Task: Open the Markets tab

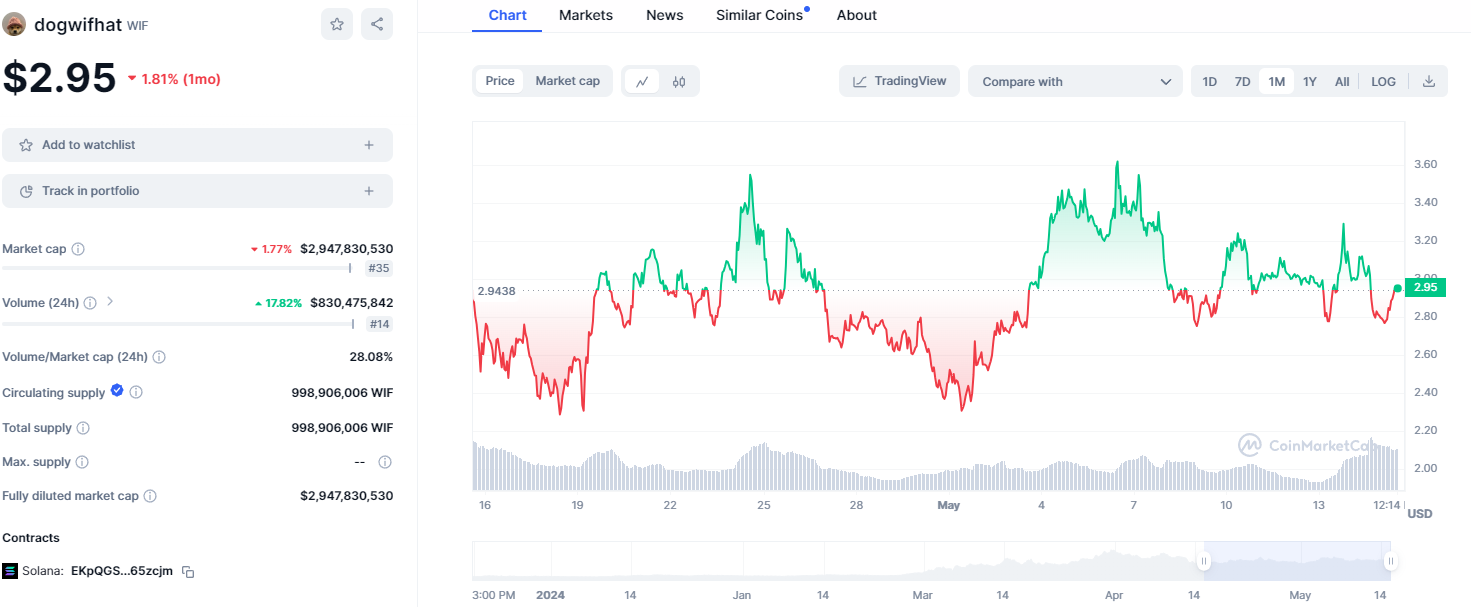Action: pyautogui.click(x=586, y=15)
